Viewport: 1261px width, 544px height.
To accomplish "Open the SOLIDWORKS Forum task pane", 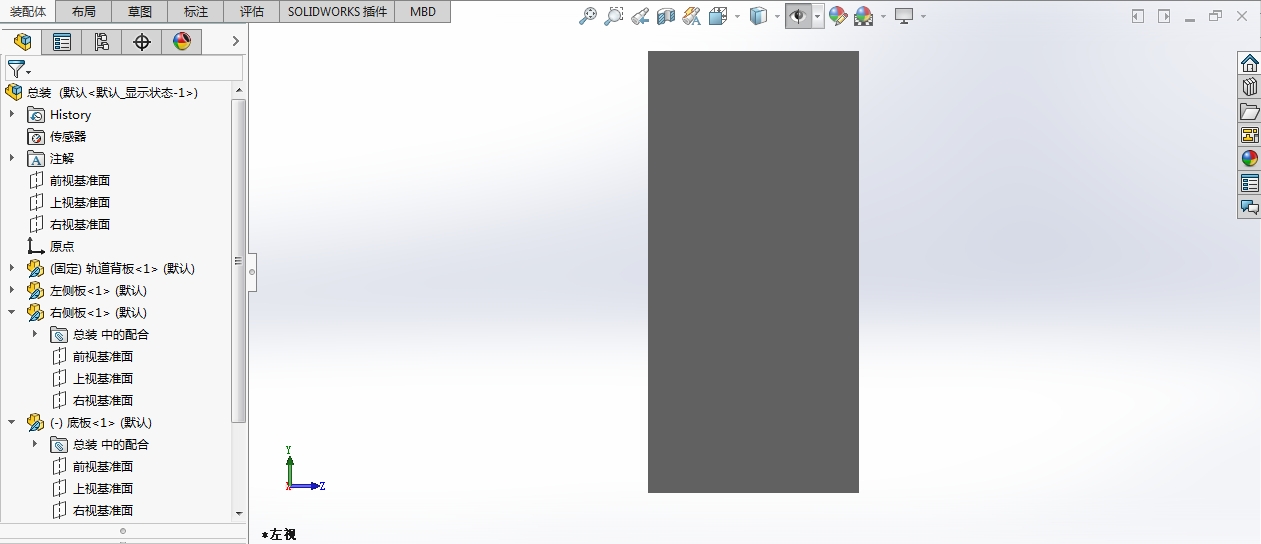I will tap(1250, 207).
